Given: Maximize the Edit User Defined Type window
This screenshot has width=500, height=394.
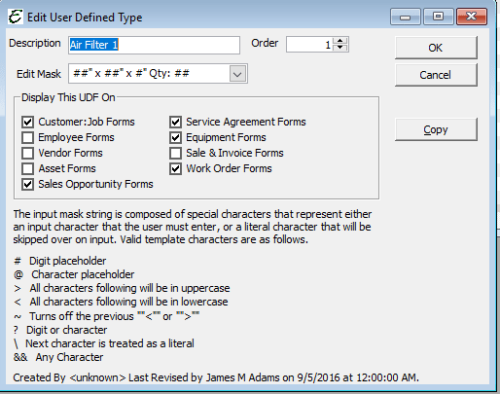Looking at the screenshot, I should coord(438,17).
